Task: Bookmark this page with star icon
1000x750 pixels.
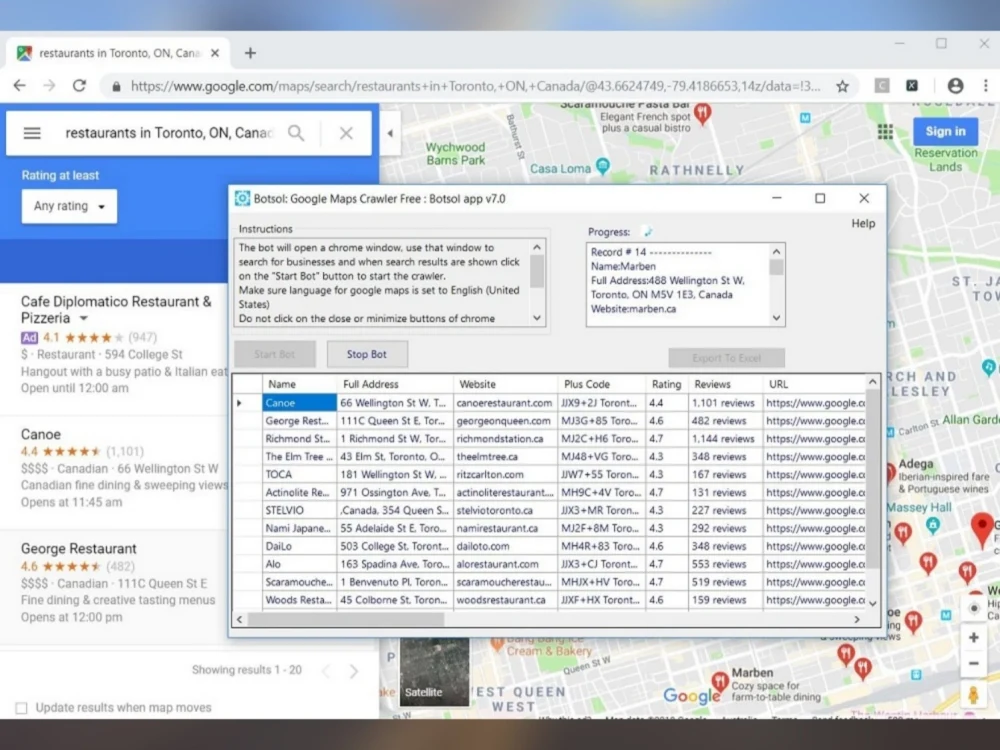Action: click(x=842, y=86)
